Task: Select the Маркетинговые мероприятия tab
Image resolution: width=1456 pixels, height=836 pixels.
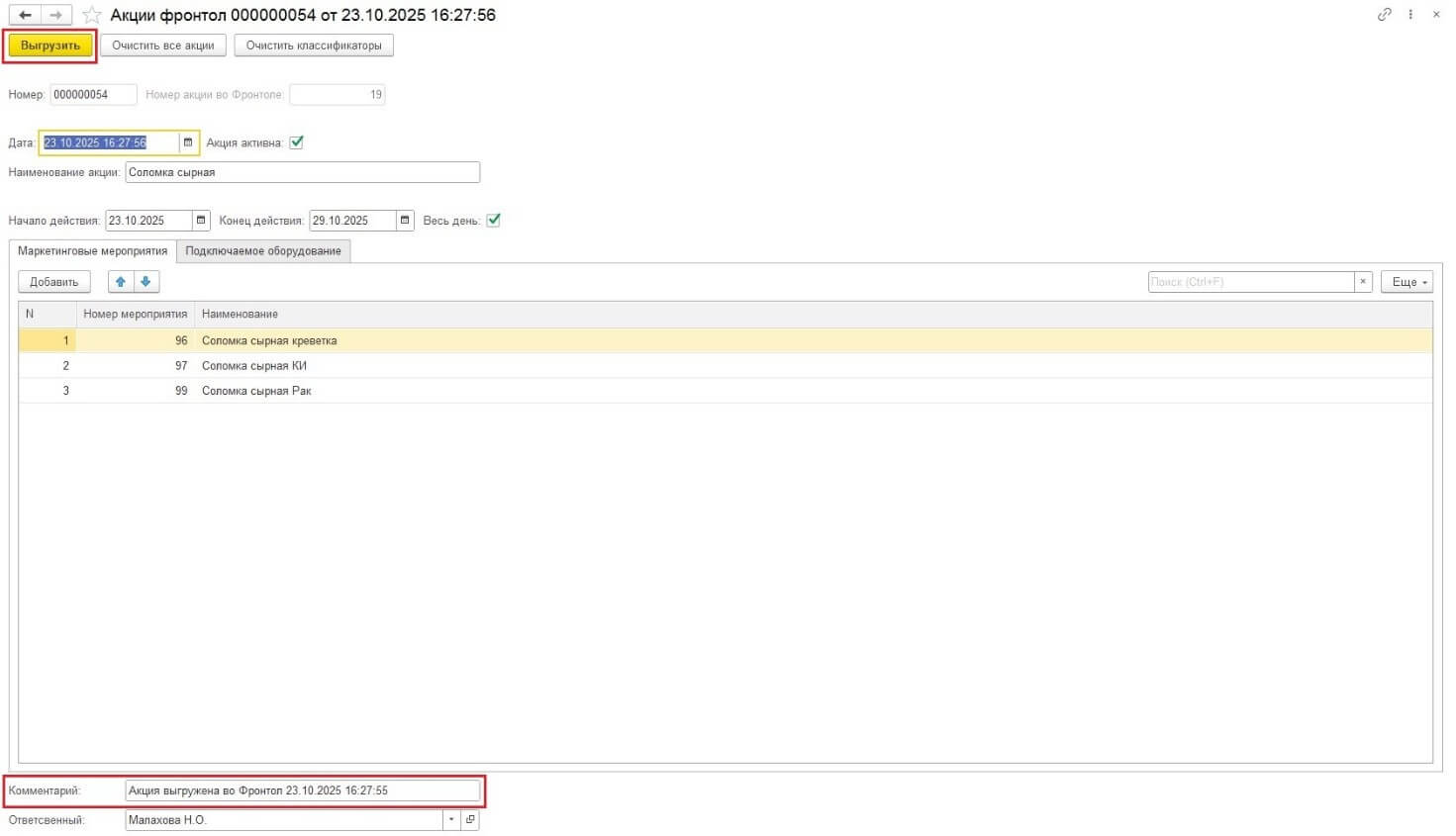Action: click(93, 251)
